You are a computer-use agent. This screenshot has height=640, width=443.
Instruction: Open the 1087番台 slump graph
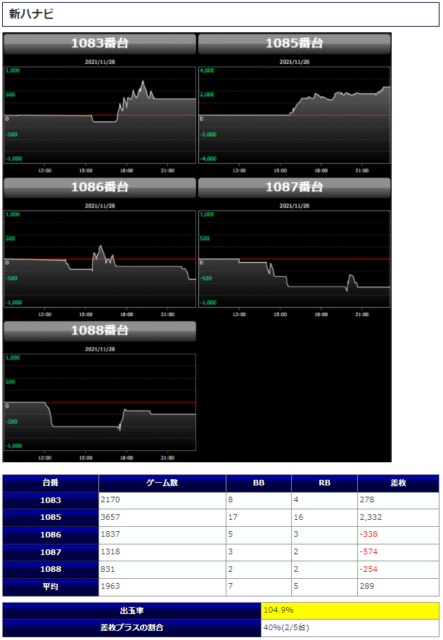294,259
